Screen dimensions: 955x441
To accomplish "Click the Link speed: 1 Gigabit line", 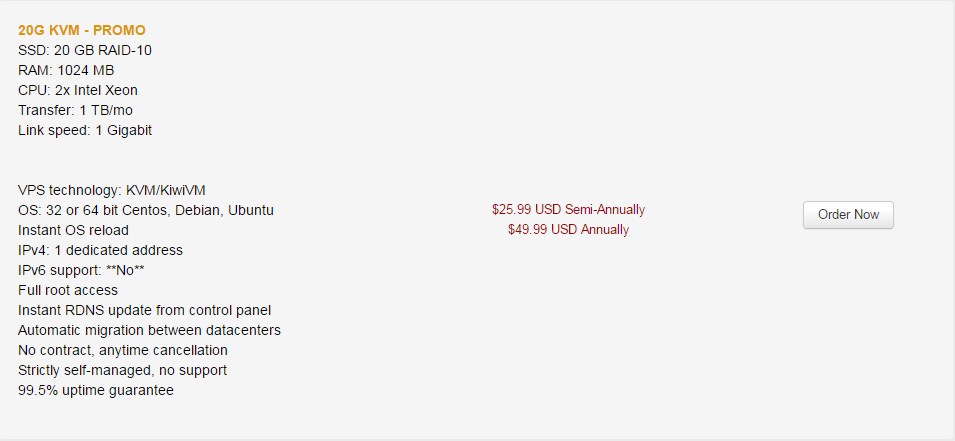I will pos(85,130).
